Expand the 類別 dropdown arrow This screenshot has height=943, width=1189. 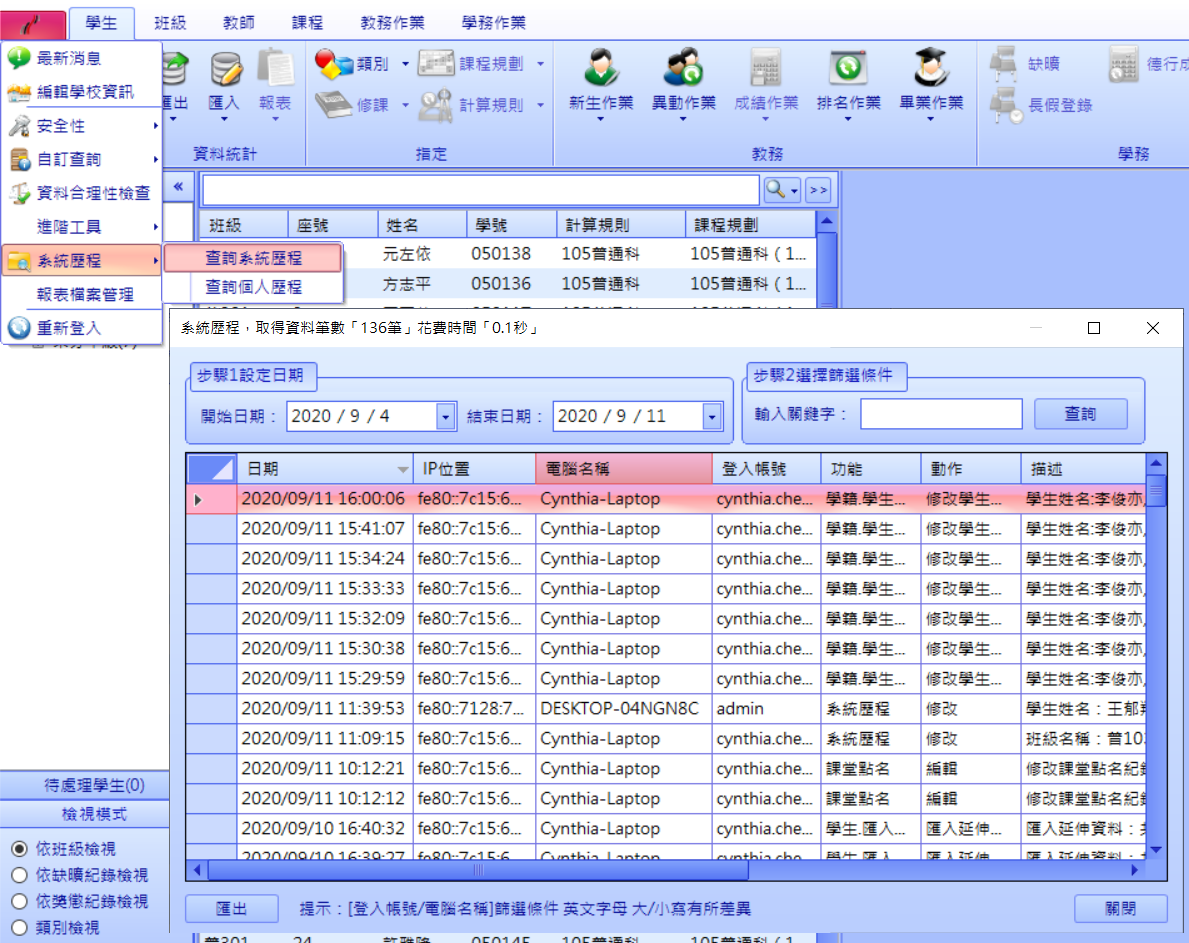pos(405,64)
